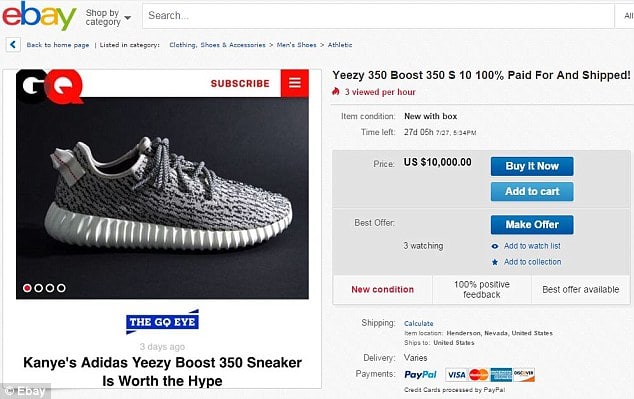Click the Calculate shipping link

[x=418, y=323]
